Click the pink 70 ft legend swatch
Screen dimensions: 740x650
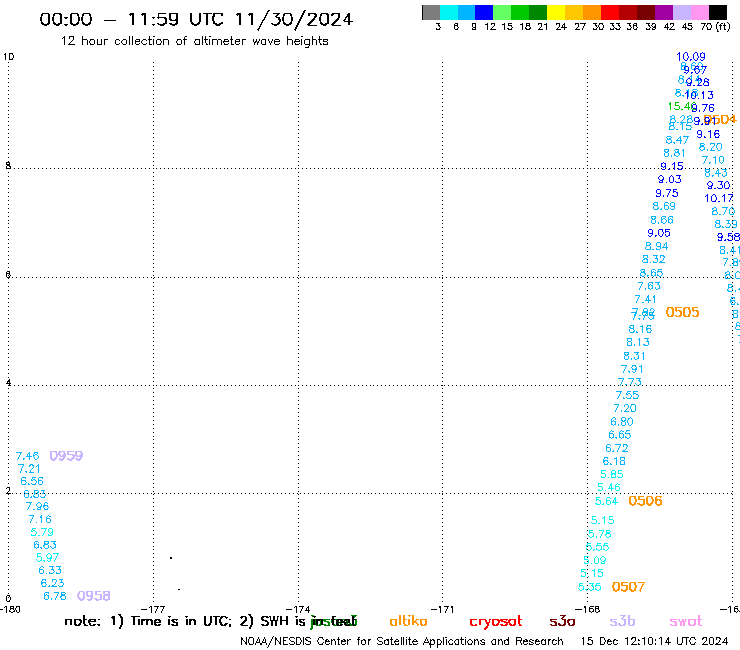700,12
